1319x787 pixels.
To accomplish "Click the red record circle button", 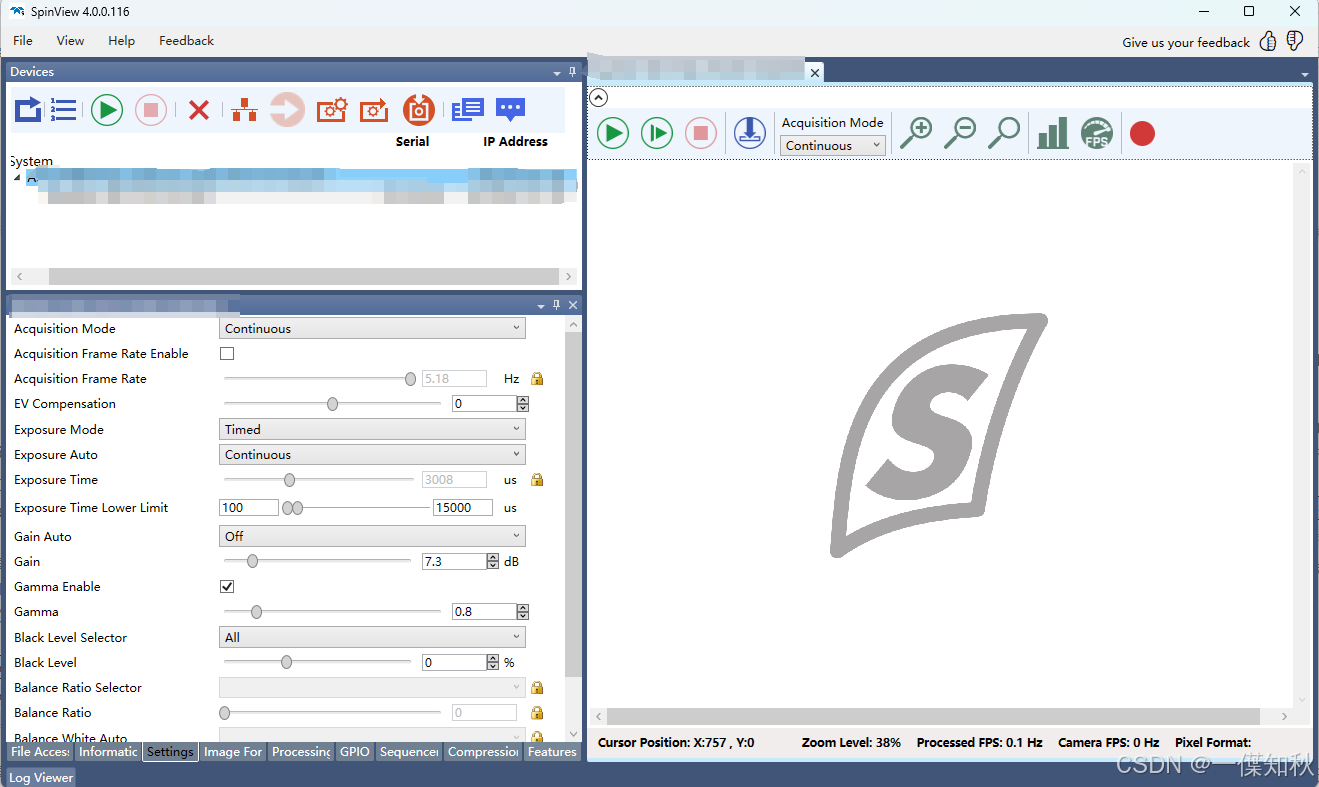I will [x=1142, y=133].
